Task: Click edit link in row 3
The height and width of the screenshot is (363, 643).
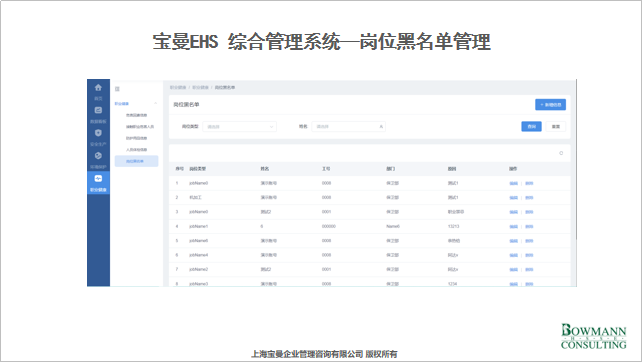Action: tap(513, 212)
